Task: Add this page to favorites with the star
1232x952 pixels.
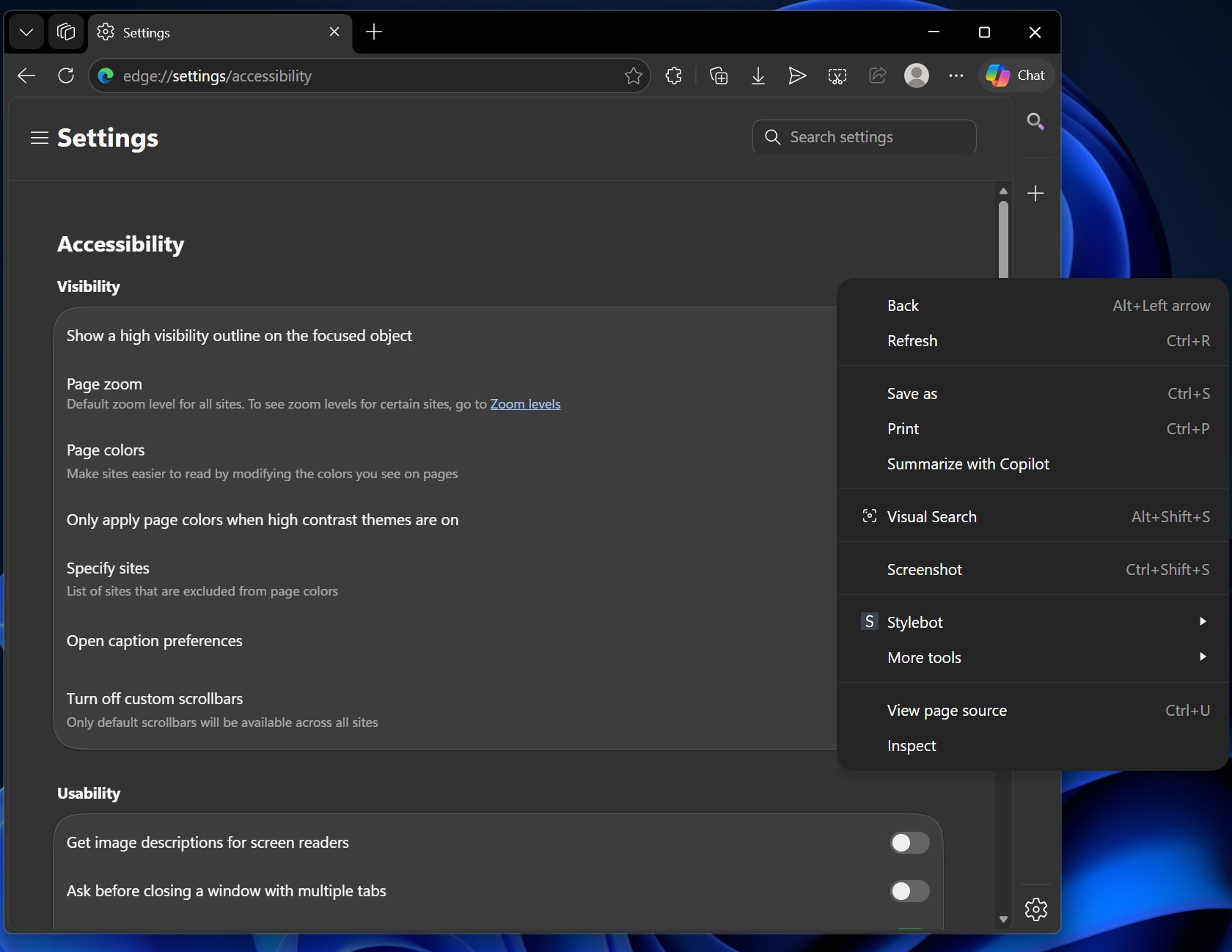Action: (x=633, y=76)
